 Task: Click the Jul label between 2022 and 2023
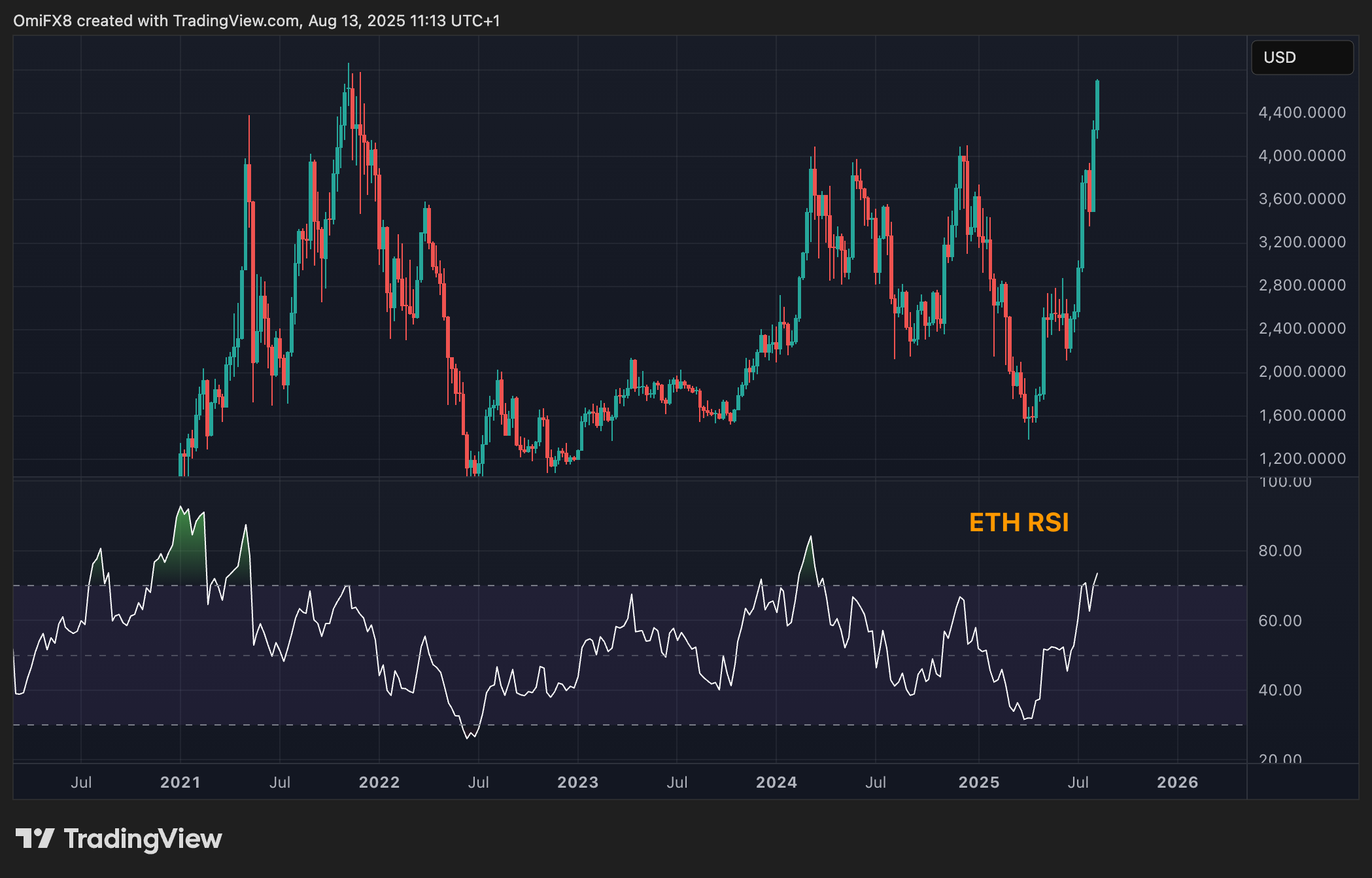[x=479, y=782]
